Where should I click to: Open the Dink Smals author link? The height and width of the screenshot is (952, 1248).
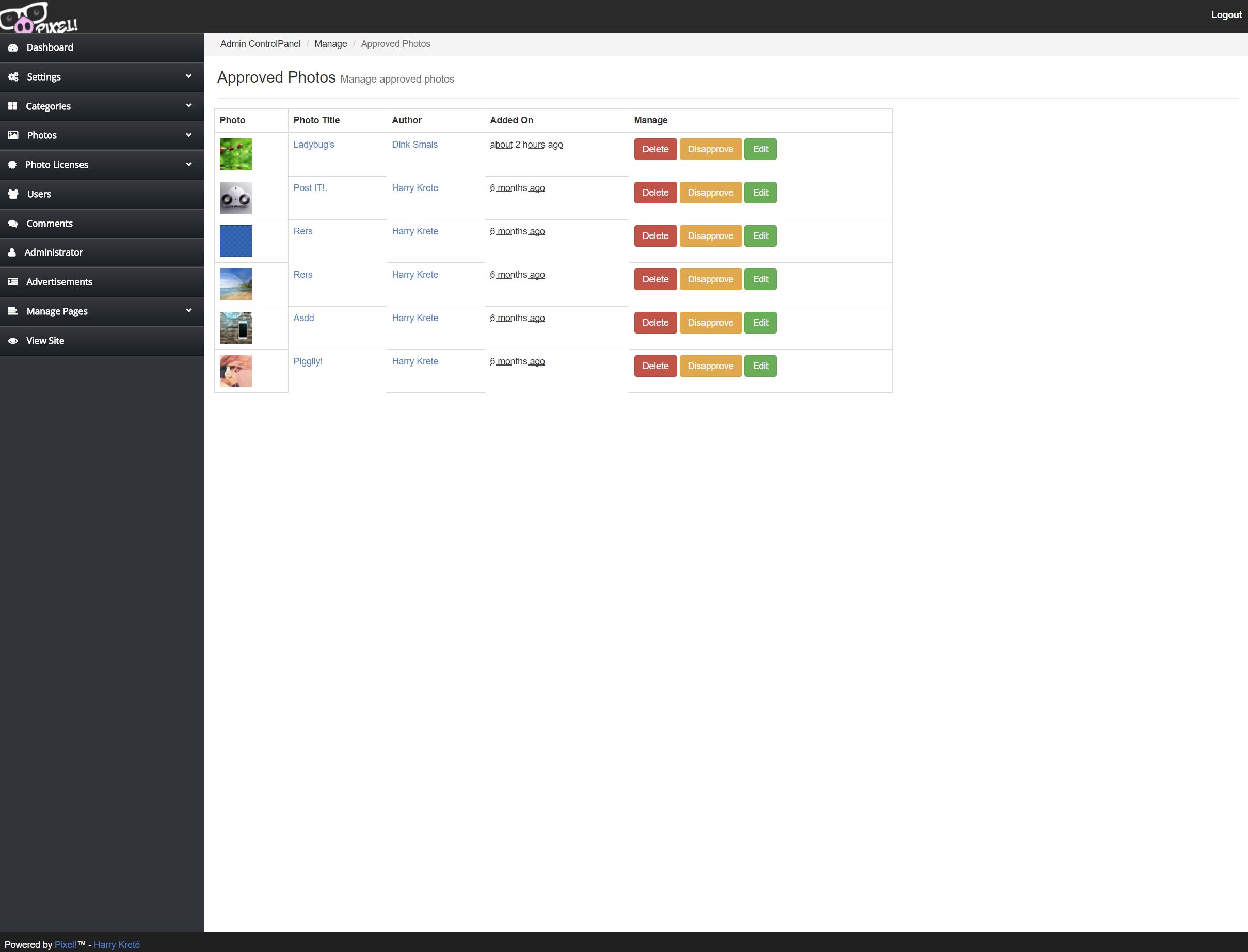click(x=414, y=145)
